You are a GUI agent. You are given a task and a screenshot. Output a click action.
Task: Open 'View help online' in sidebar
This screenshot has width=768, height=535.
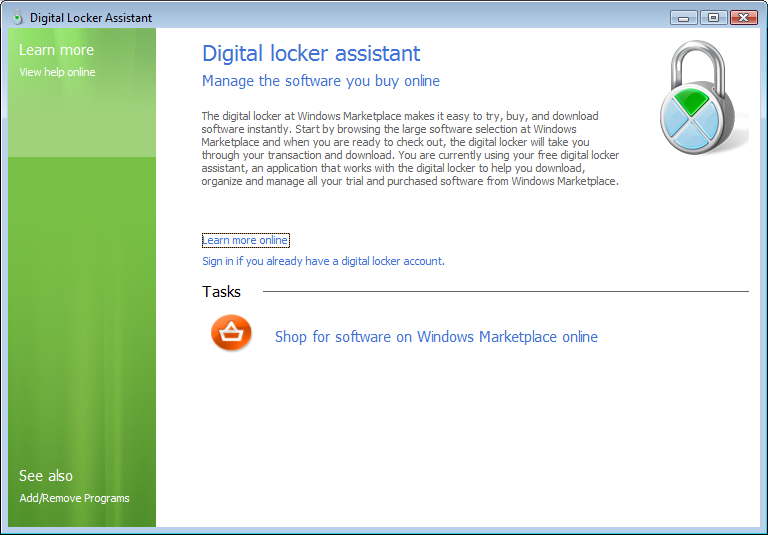point(57,72)
